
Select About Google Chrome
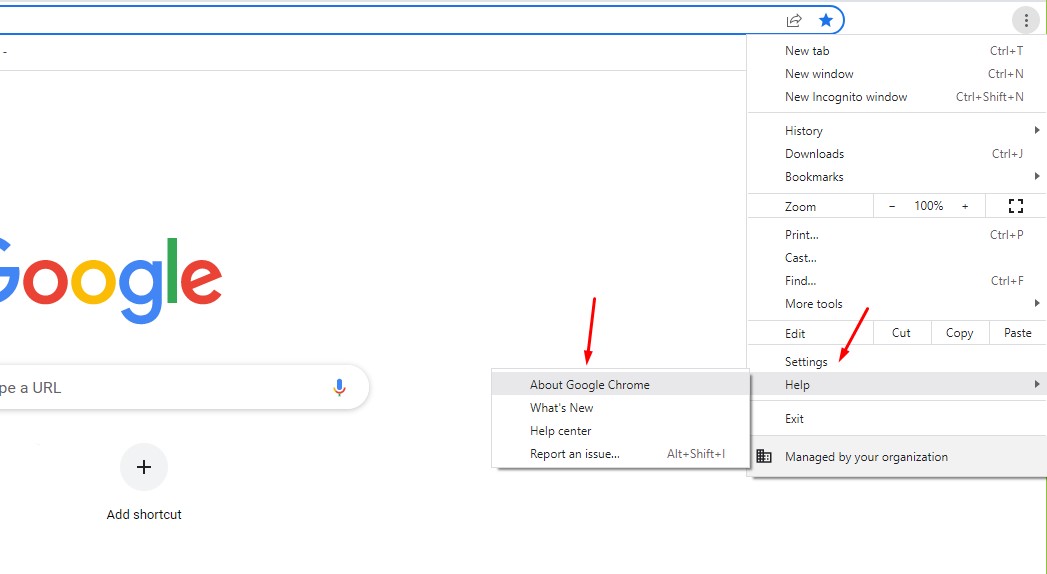620,384
